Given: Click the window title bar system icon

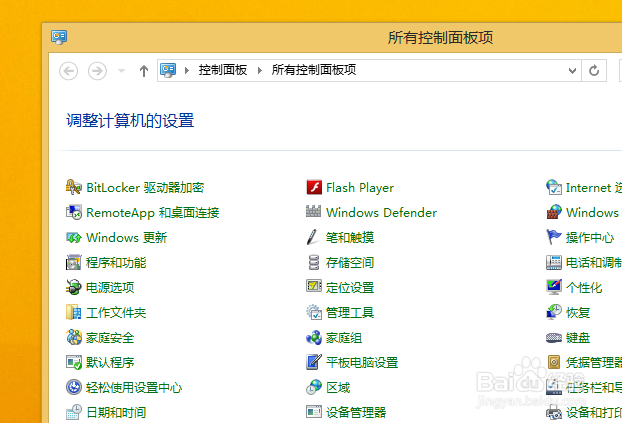Looking at the screenshot, I should click(59, 37).
